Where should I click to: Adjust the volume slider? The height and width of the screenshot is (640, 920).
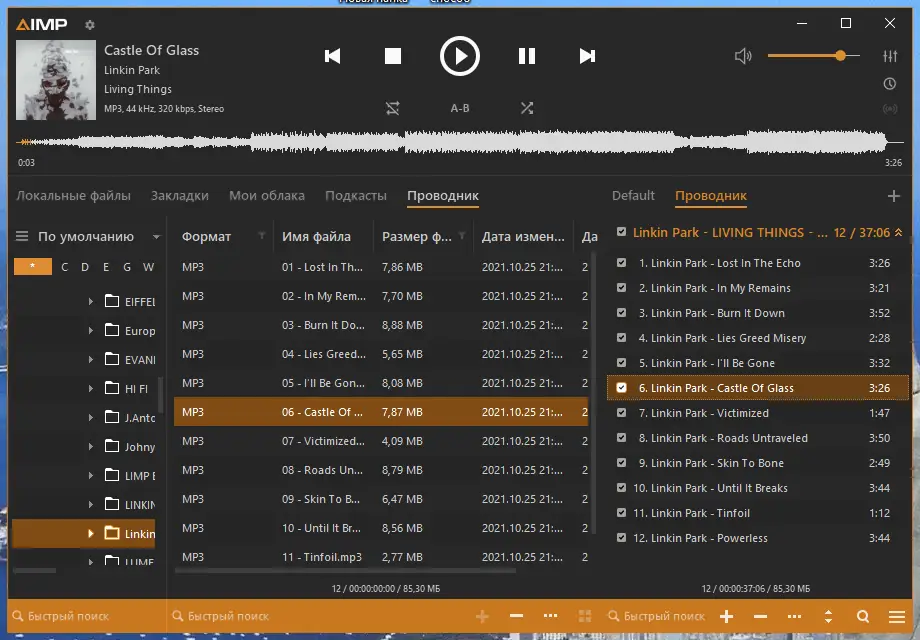(x=813, y=56)
